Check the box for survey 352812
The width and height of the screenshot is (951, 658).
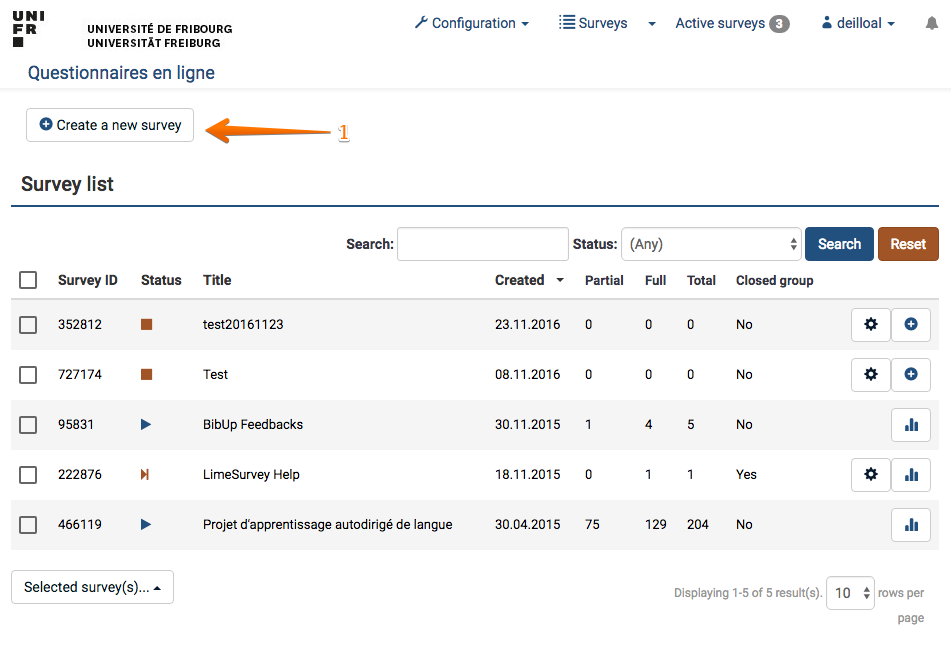(28, 325)
